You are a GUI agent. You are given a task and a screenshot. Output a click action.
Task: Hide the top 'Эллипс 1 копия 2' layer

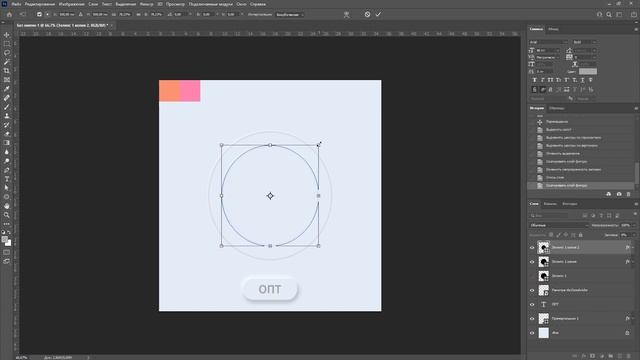click(532, 247)
